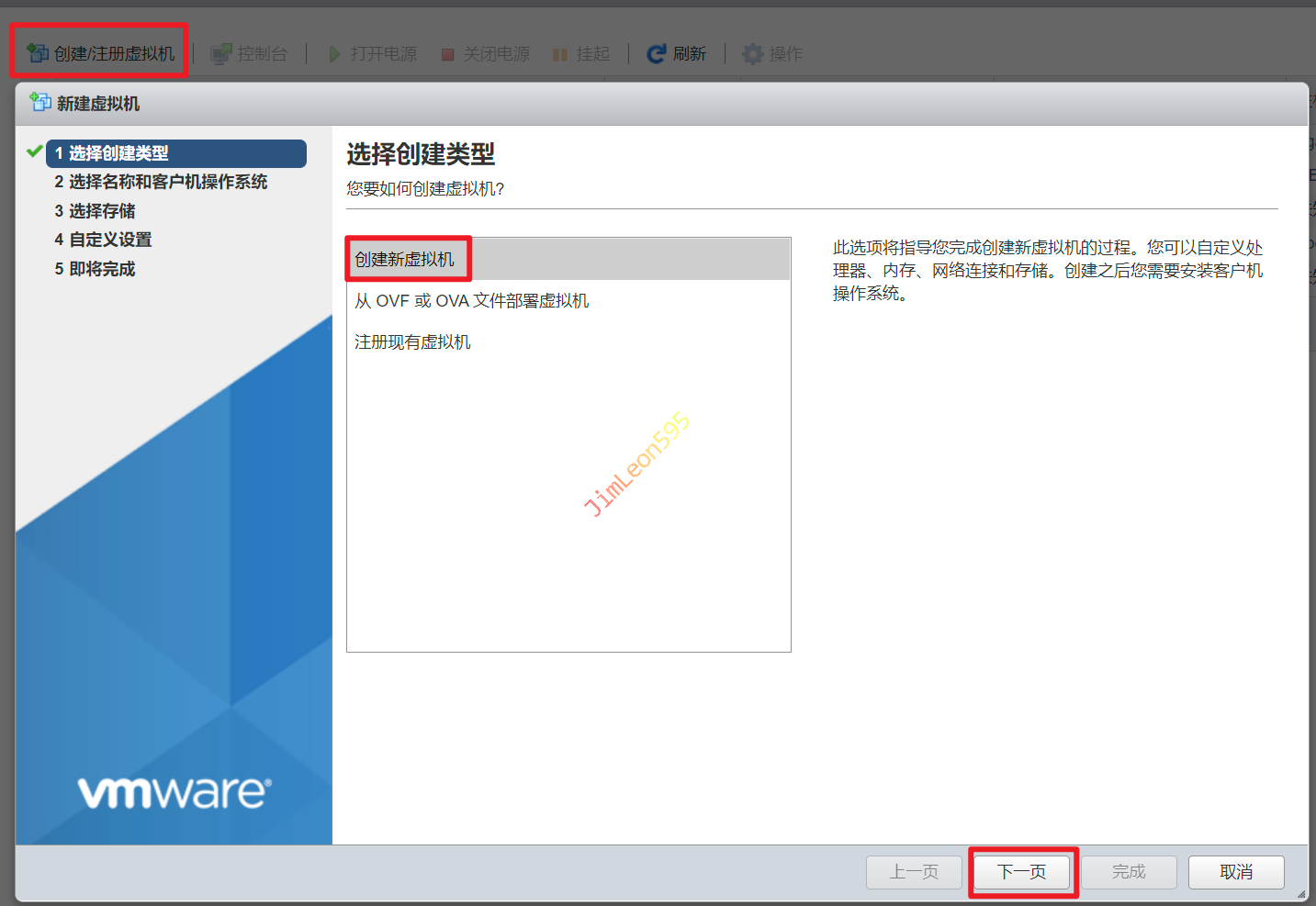Viewport: 1316px width, 906px height.
Task: Select the 创建新虚拟机 option
Action: coord(405,260)
